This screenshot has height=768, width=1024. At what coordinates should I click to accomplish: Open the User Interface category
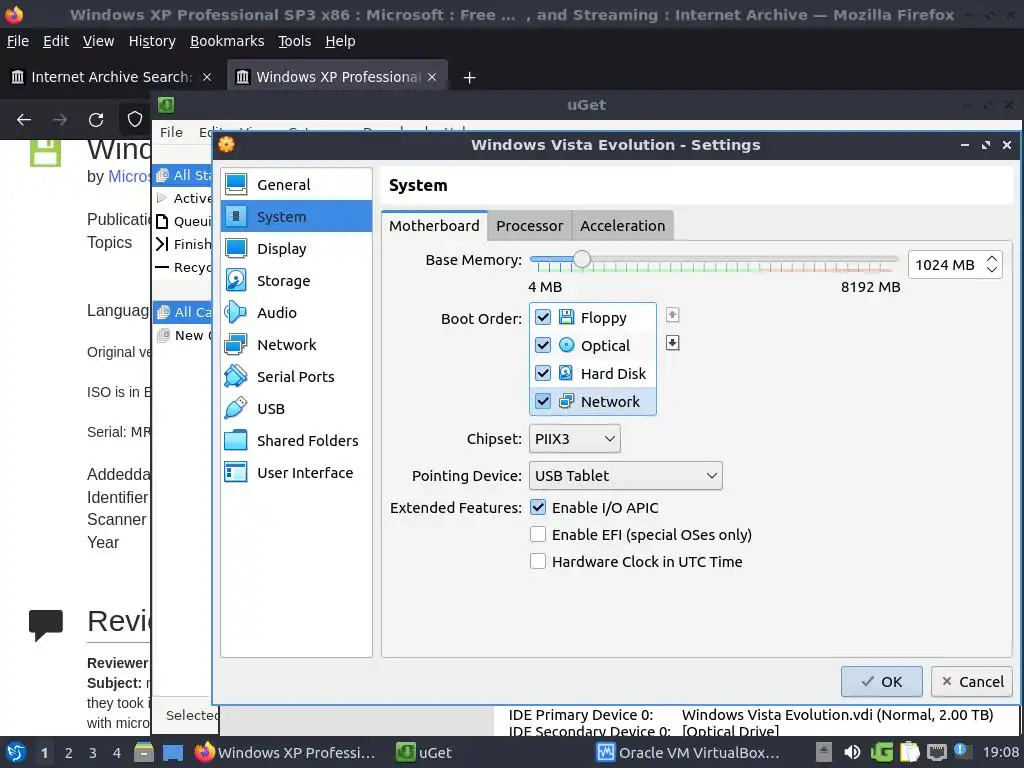click(296, 473)
